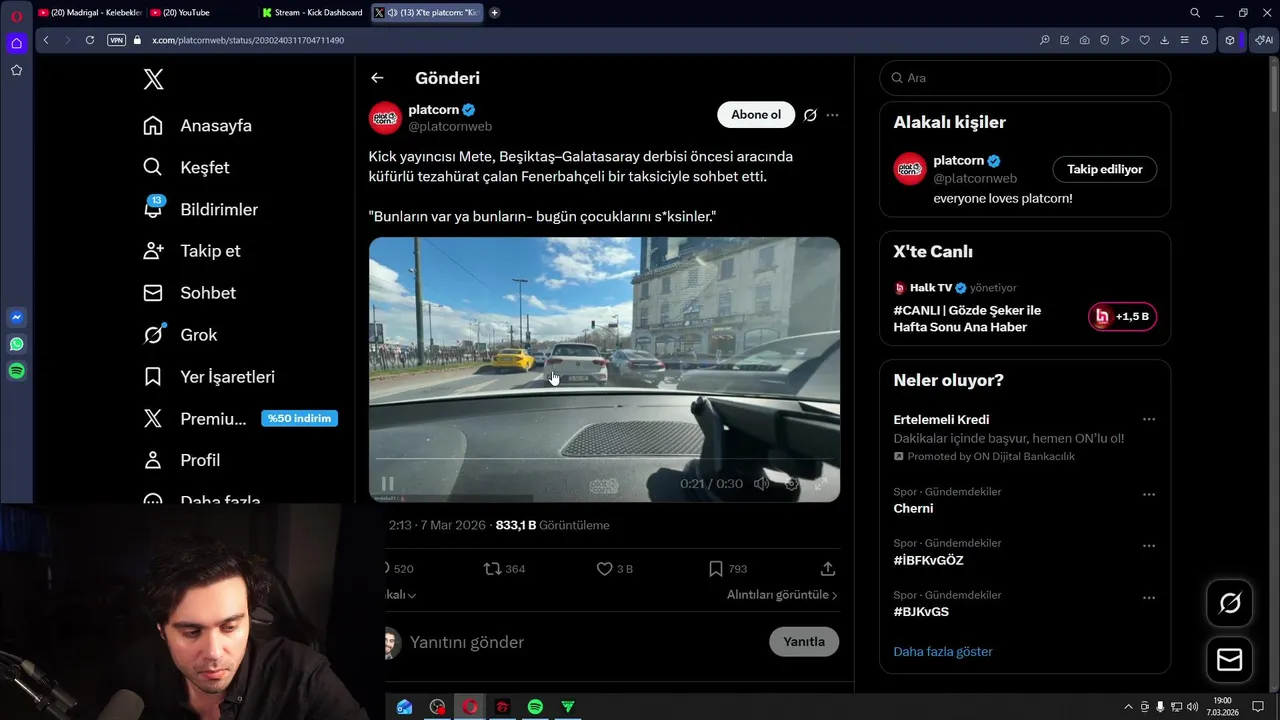The image size is (1280, 720).
Task: Open Spotify from Windows taskbar
Action: click(x=535, y=707)
